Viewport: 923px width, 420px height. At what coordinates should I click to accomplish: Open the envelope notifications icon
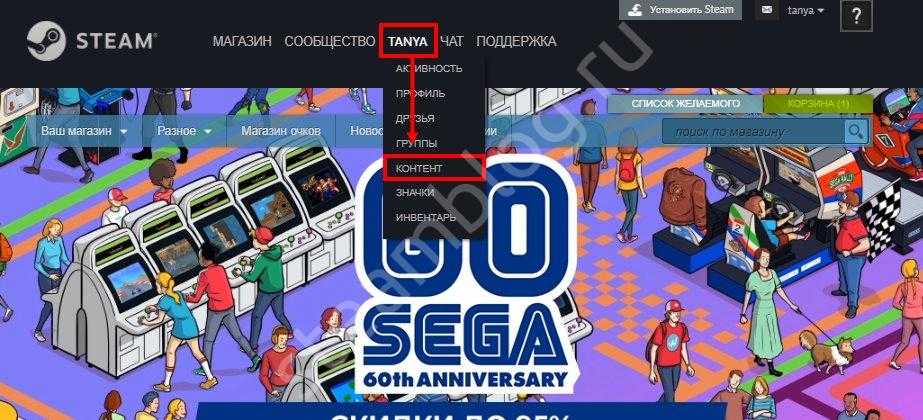767,10
